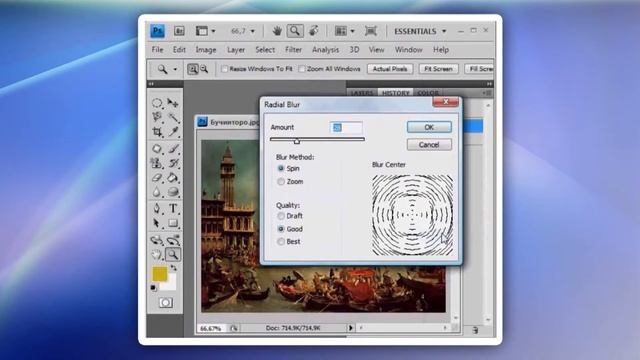Select the Eyedropper tool
Screen dimensions: 640x360
[173, 132]
